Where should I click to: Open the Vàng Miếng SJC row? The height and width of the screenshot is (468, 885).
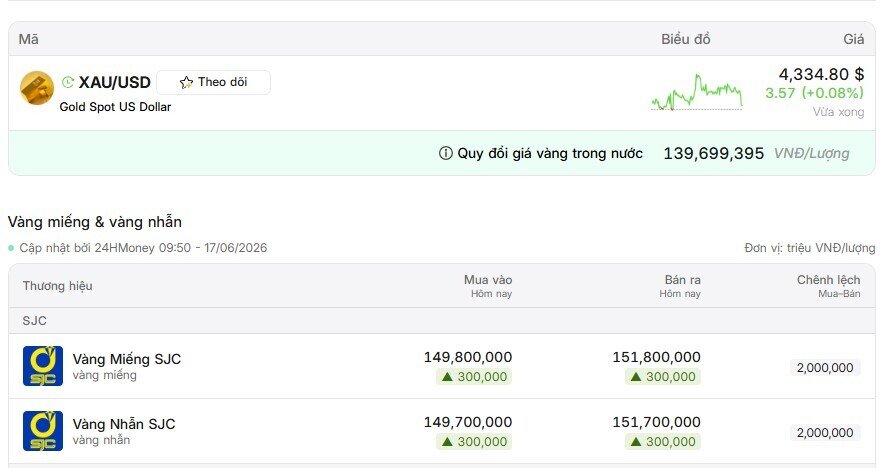coord(442,366)
